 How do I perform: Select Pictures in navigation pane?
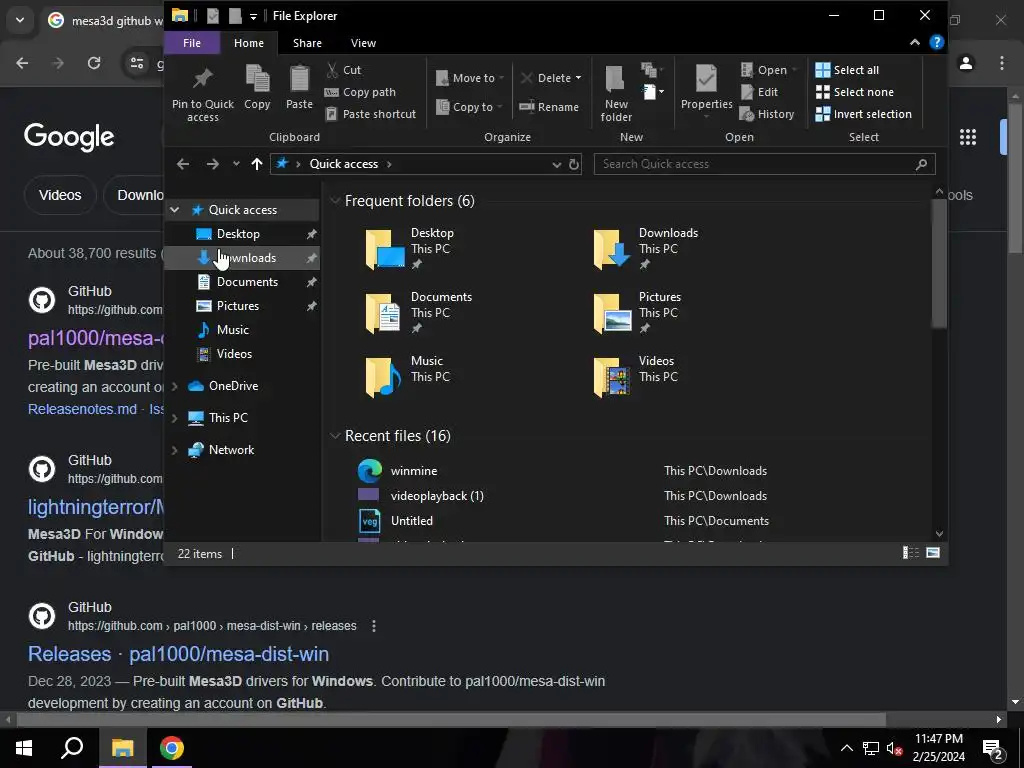pos(238,306)
